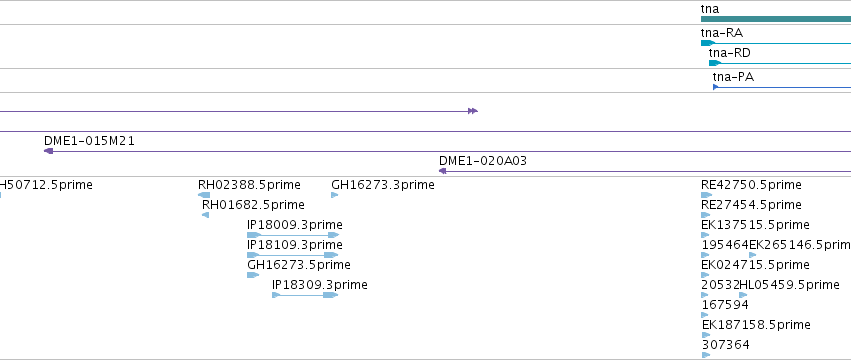Select the EK024715.5prime feature label

click(755, 265)
